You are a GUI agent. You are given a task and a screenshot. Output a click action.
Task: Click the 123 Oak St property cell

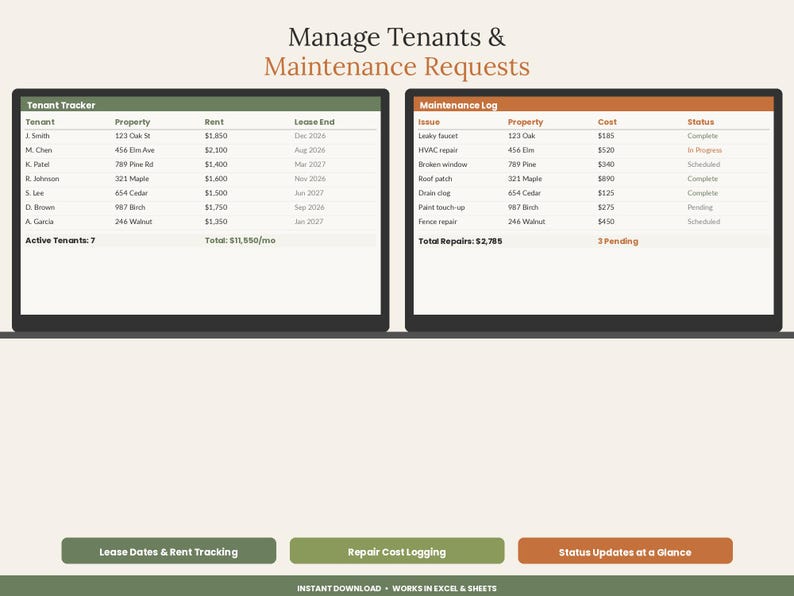[133, 136]
